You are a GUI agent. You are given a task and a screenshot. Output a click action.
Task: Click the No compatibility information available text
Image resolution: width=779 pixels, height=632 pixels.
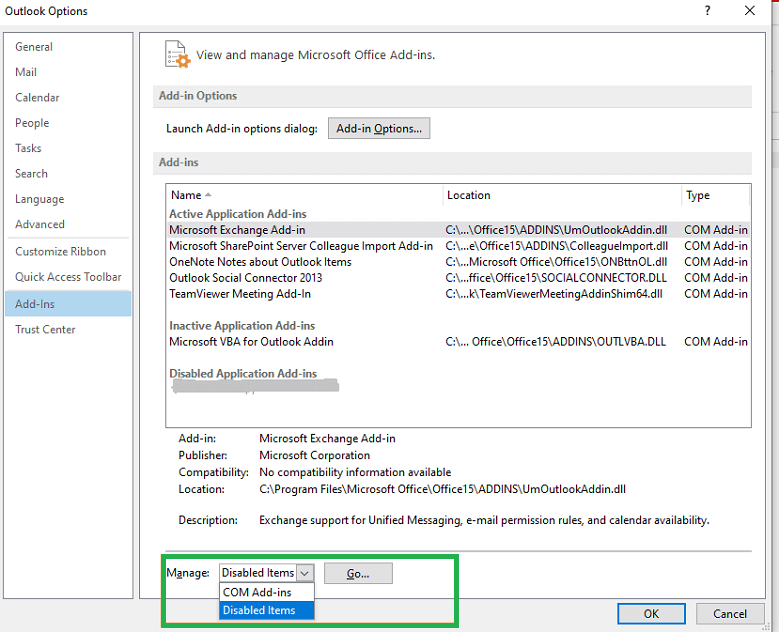[355, 472]
